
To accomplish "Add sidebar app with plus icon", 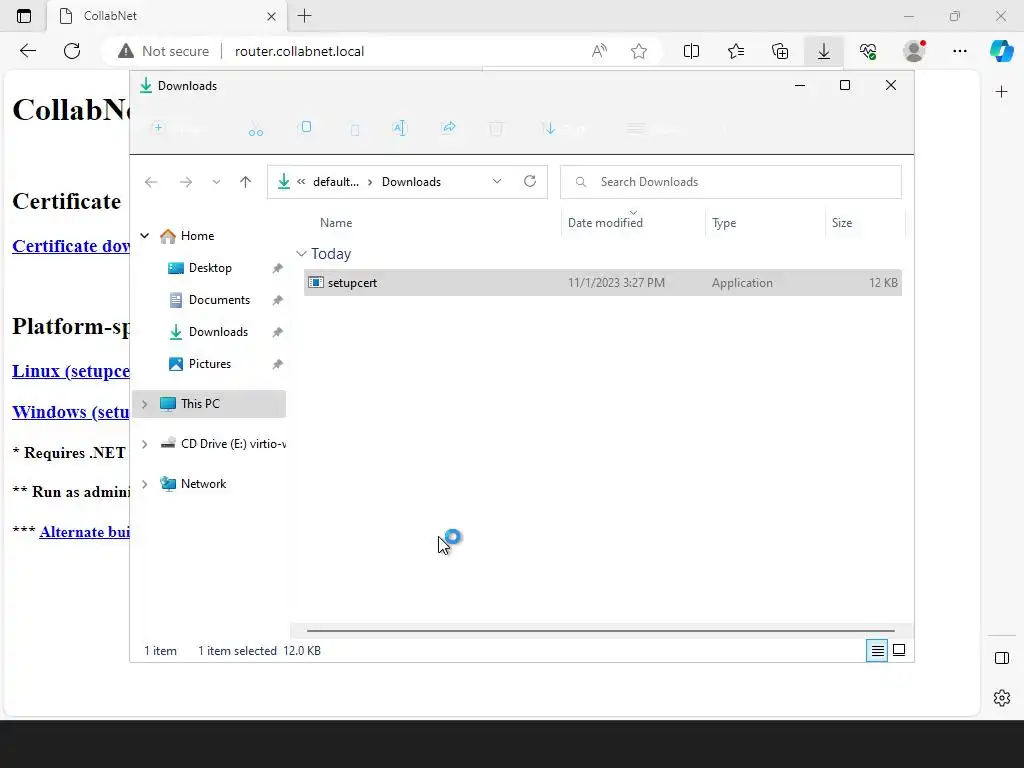I will tap(1001, 92).
